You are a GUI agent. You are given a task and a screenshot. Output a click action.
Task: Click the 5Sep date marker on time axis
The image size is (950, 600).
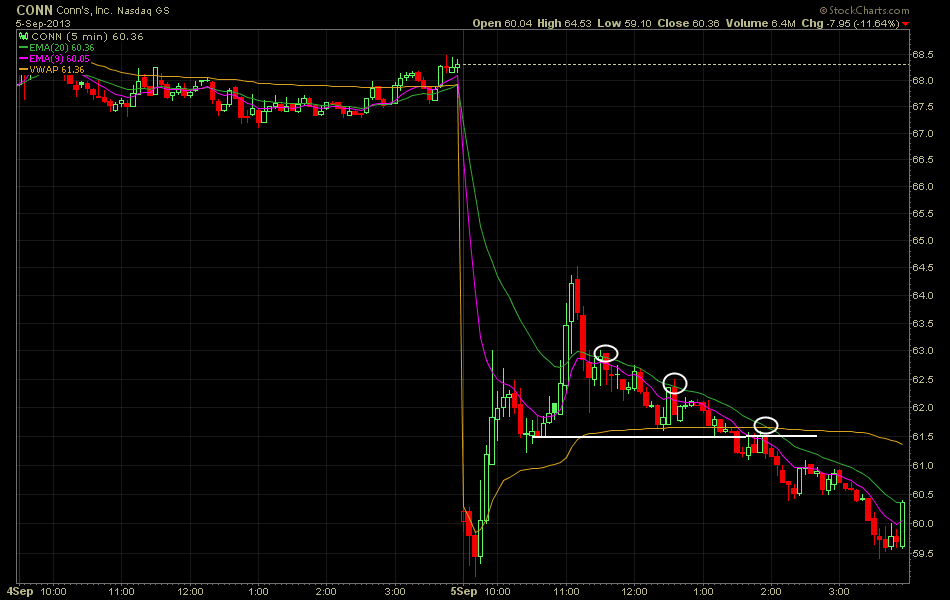[x=464, y=592]
